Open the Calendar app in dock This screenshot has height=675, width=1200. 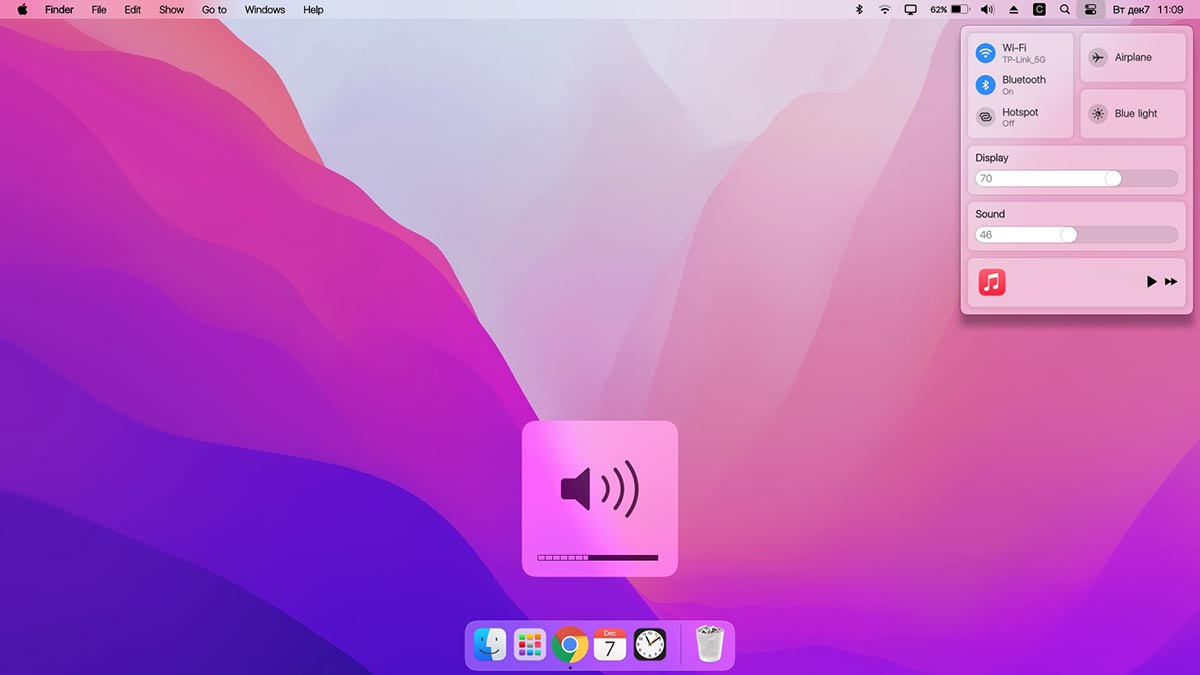610,645
